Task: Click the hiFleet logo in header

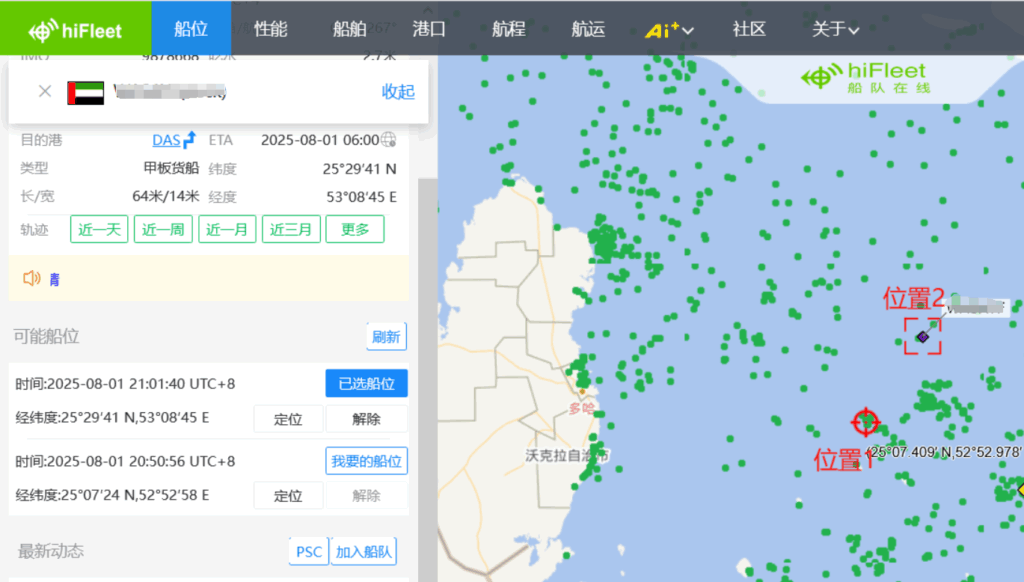Action: point(75,29)
